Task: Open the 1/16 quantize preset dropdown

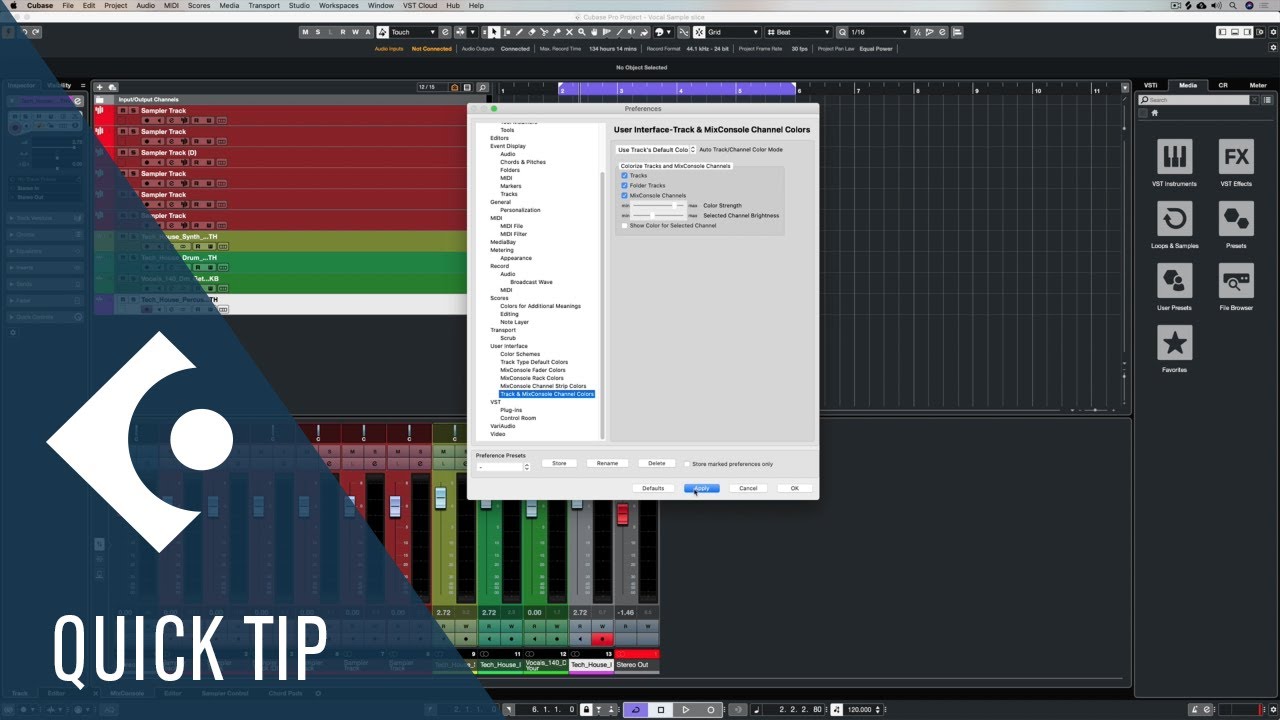Action: tap(878, 32)
